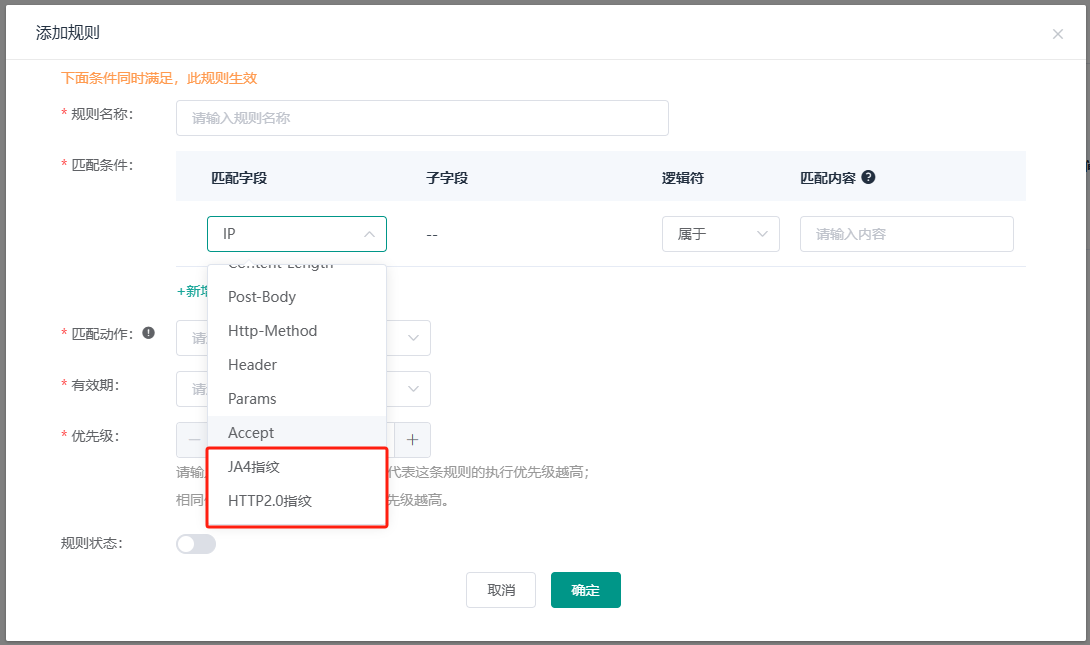Select Post-Body from the list
The width and height of the screenshot is (1090, 645).
coord(262,297)
